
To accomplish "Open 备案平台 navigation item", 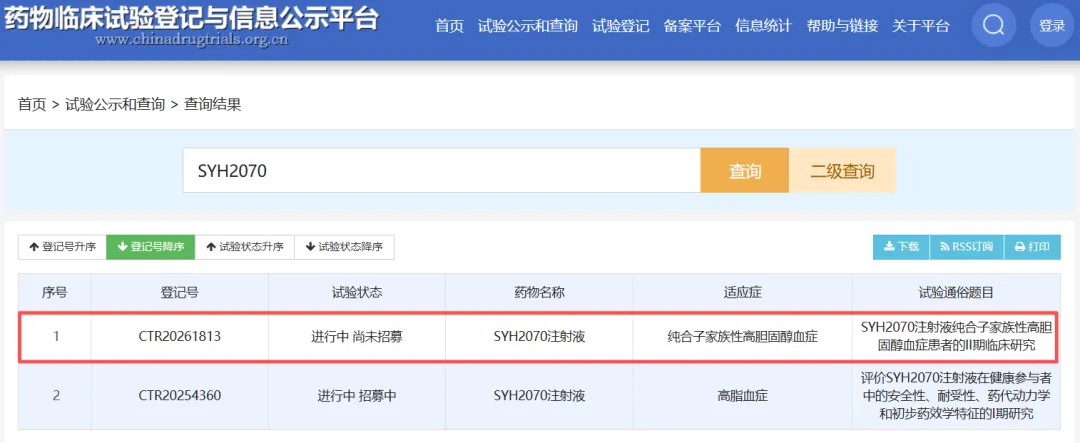I will [692, 26].
